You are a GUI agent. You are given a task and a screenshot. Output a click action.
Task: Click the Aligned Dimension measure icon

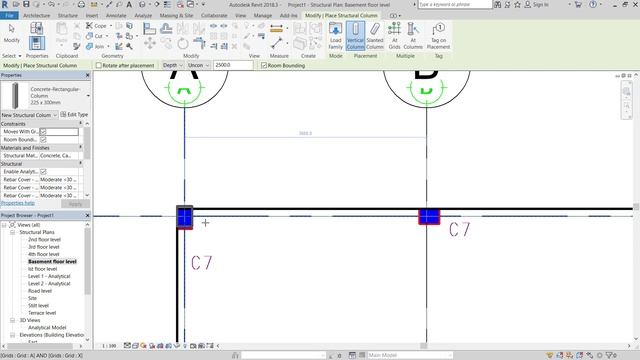tap(276, 29)
